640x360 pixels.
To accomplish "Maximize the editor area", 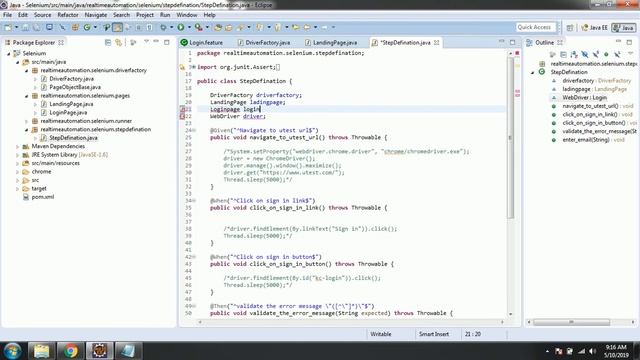I will 512,42.
